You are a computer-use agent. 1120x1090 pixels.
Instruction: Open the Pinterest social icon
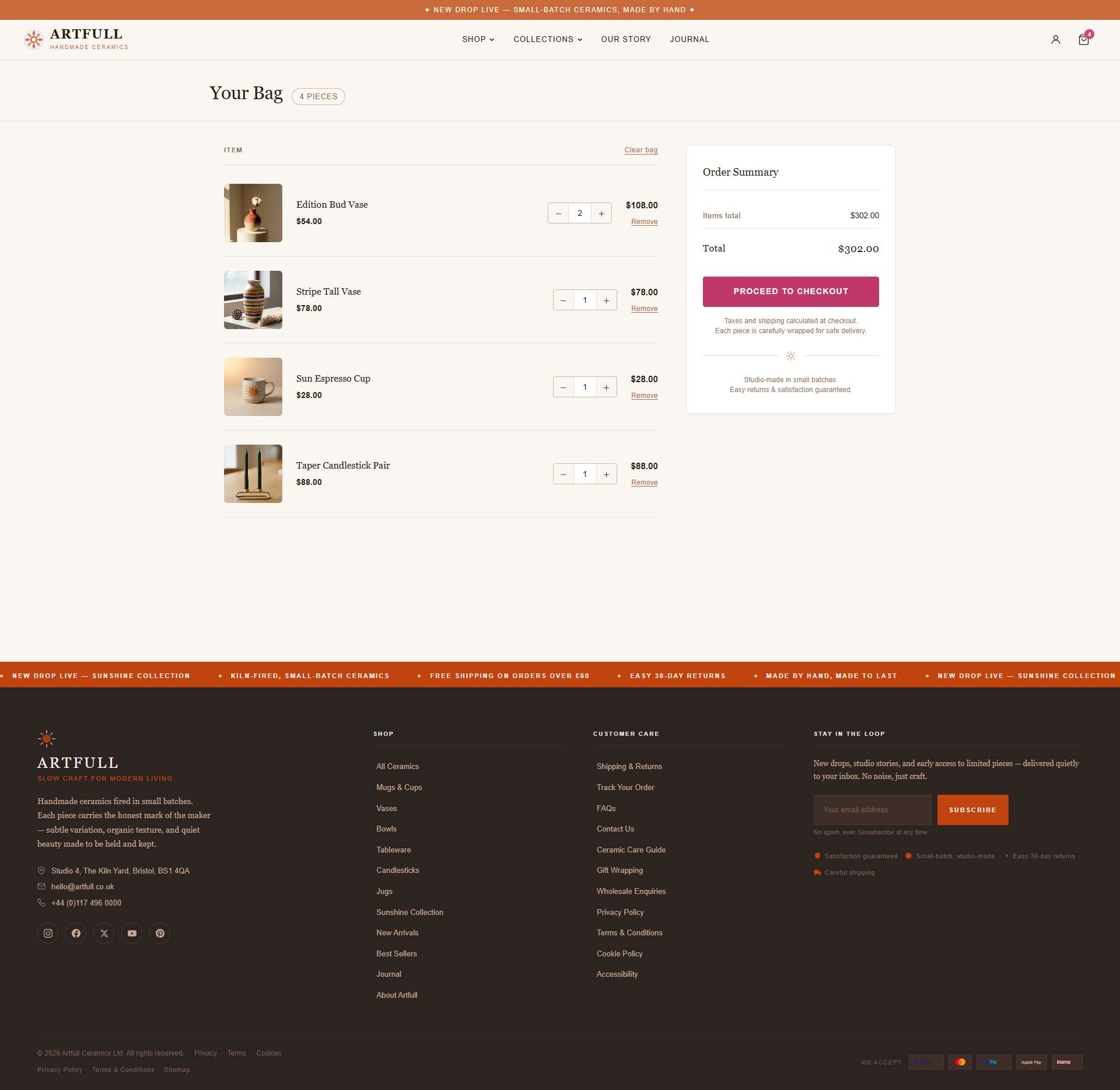point(160,933)
